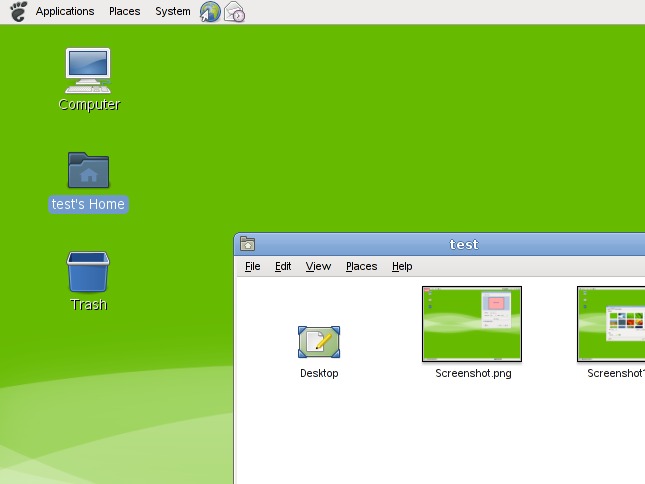Select the Trash desktop icon
The height and width of the screenshot is (484, 645).
[88, 272]
